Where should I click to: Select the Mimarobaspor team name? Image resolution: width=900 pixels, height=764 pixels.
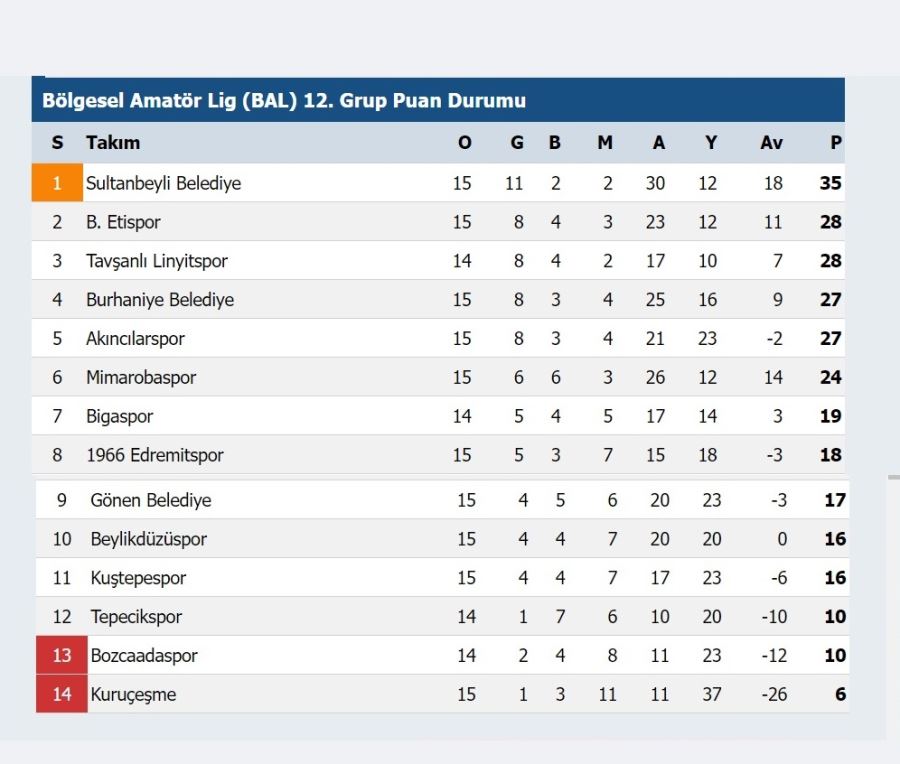pos(141,377)
